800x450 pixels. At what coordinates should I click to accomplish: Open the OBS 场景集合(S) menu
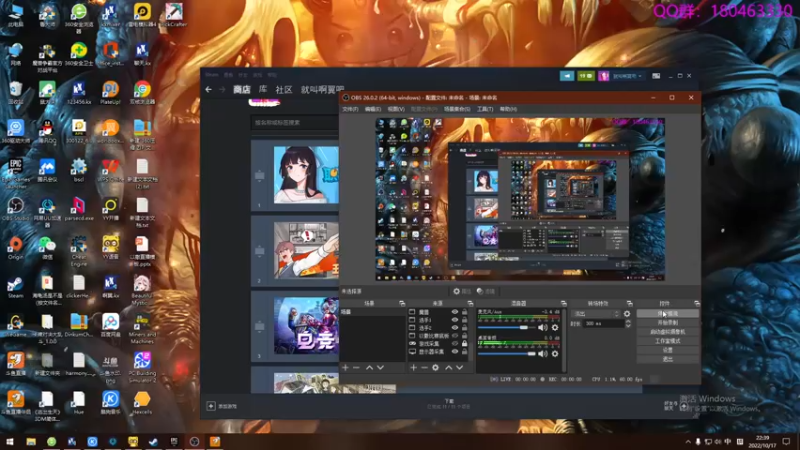click(x=457, y=109)
